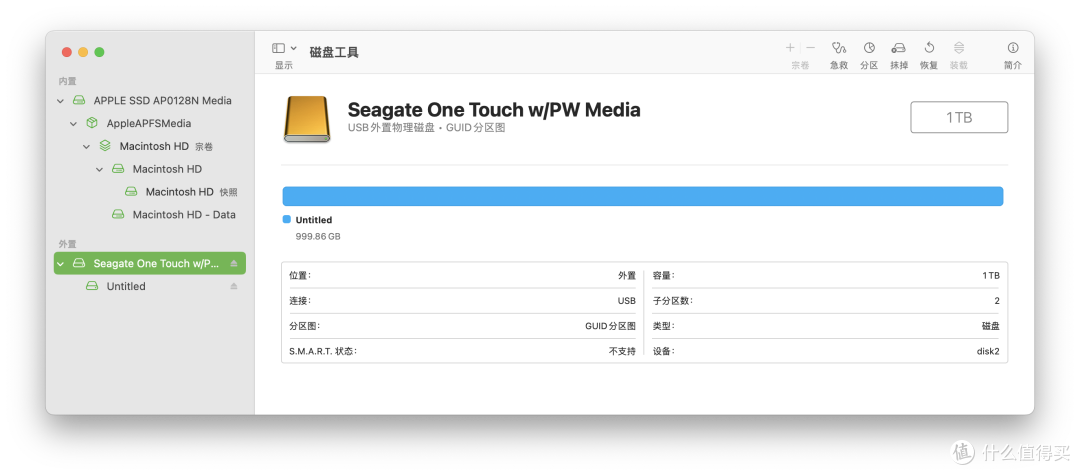The image size is (1080, 475).
Task: Click the yellow minimize window button
Action: [x=83, y=52]
